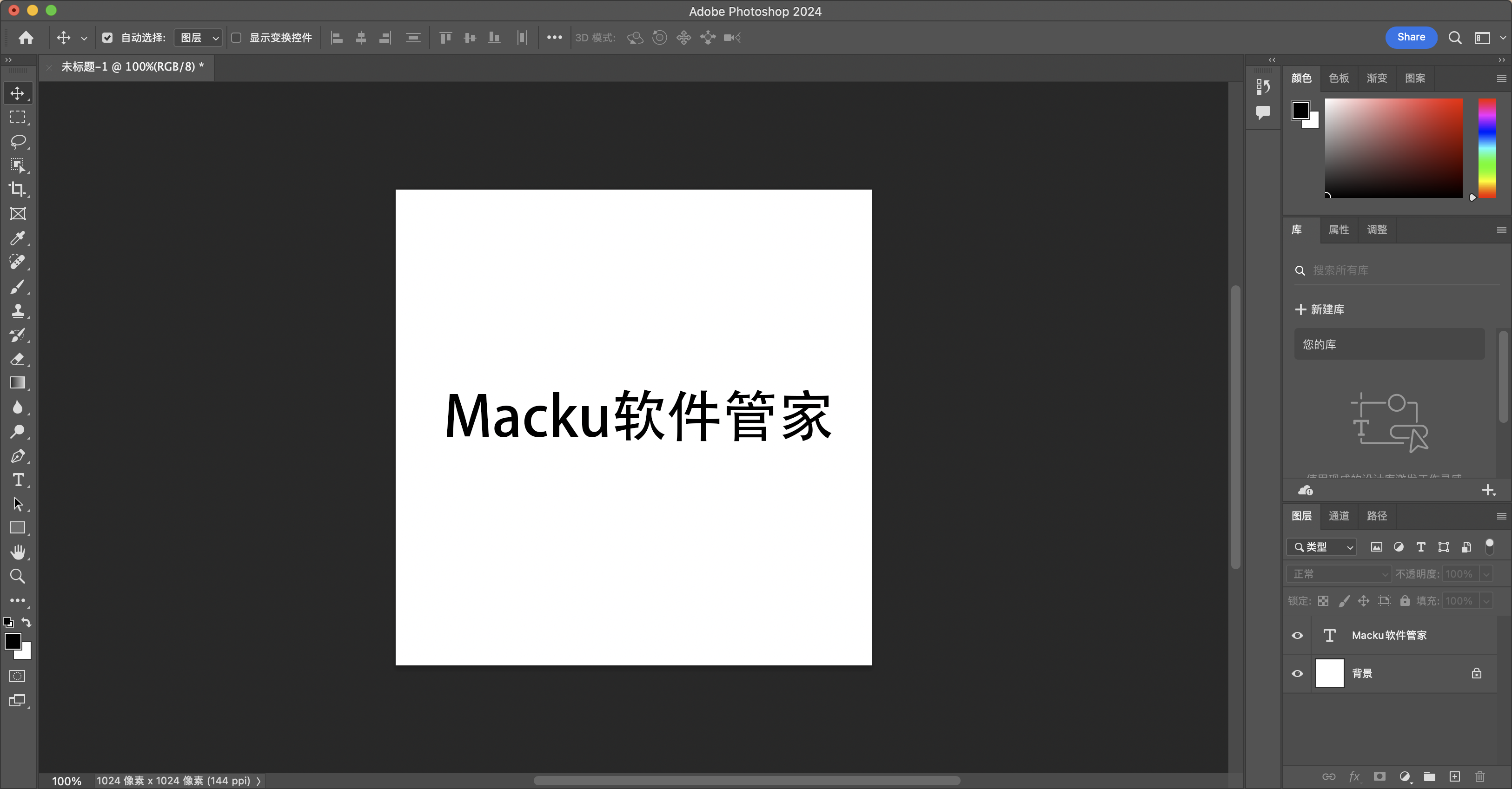Screen dimensions: 1512x789
Task: Open the Color panel flyout menu
Action: point(1501,79)
